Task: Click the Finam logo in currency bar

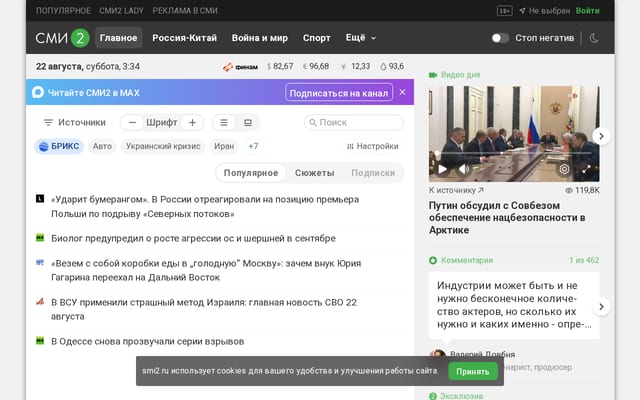Action: pos(240,67)
